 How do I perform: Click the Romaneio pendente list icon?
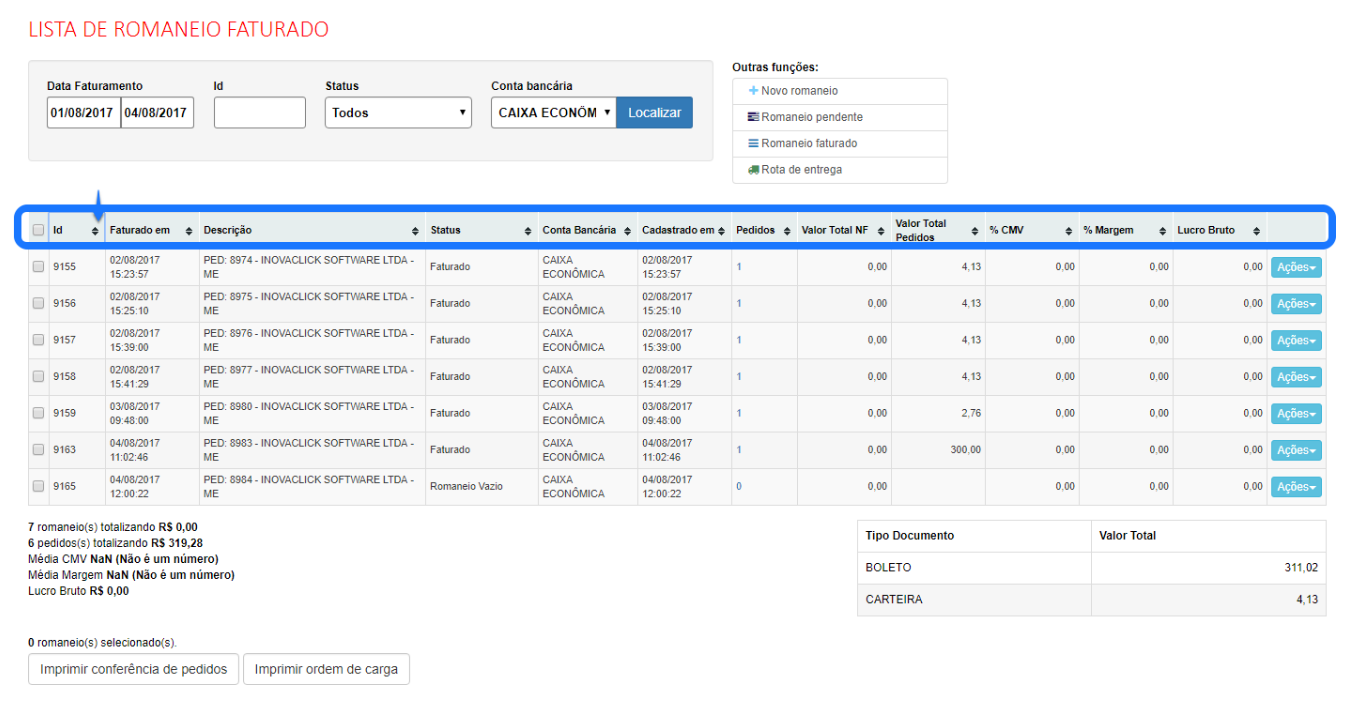753,117
